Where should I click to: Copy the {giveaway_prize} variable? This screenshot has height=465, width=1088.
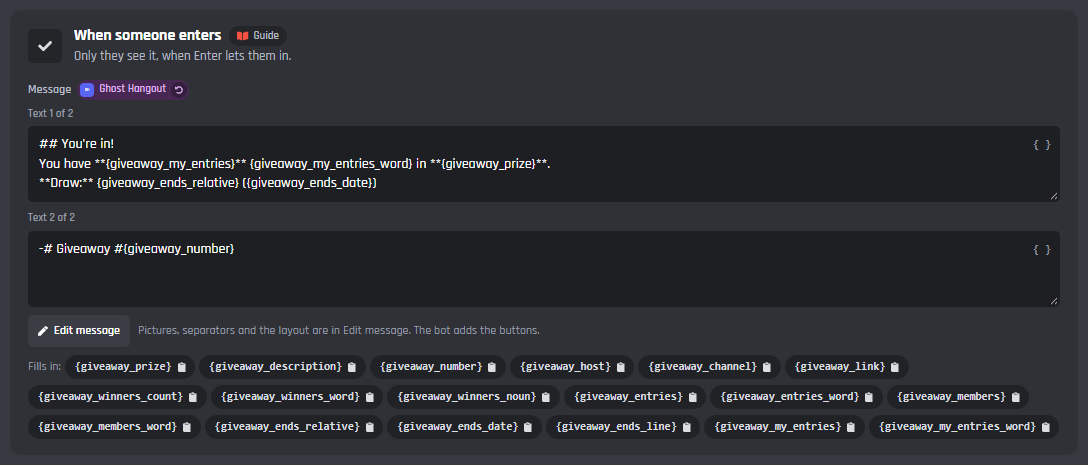pyautogui.click(x=130, y=366)
